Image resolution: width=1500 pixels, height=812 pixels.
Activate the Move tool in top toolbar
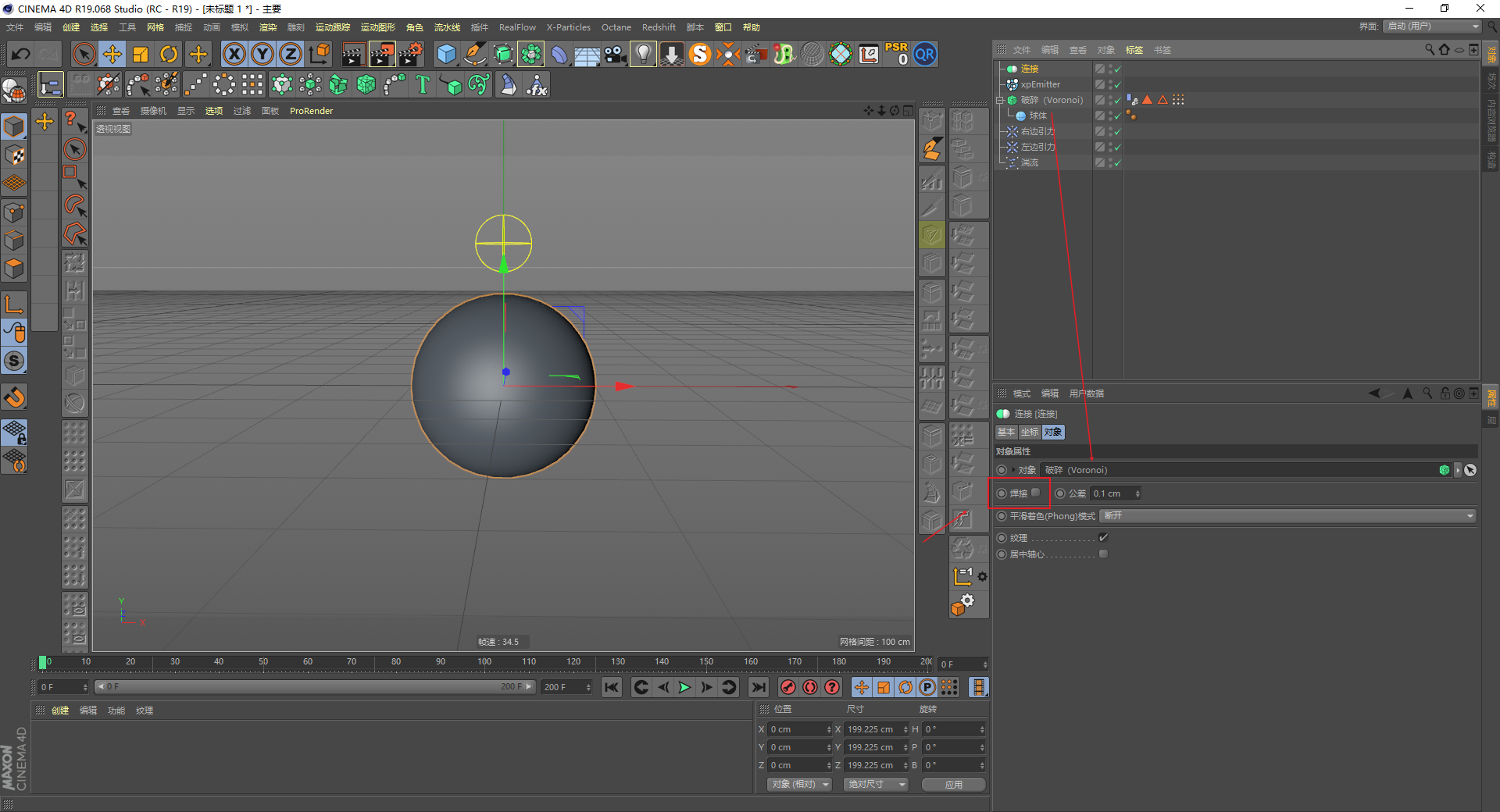[x=112, y=54]
